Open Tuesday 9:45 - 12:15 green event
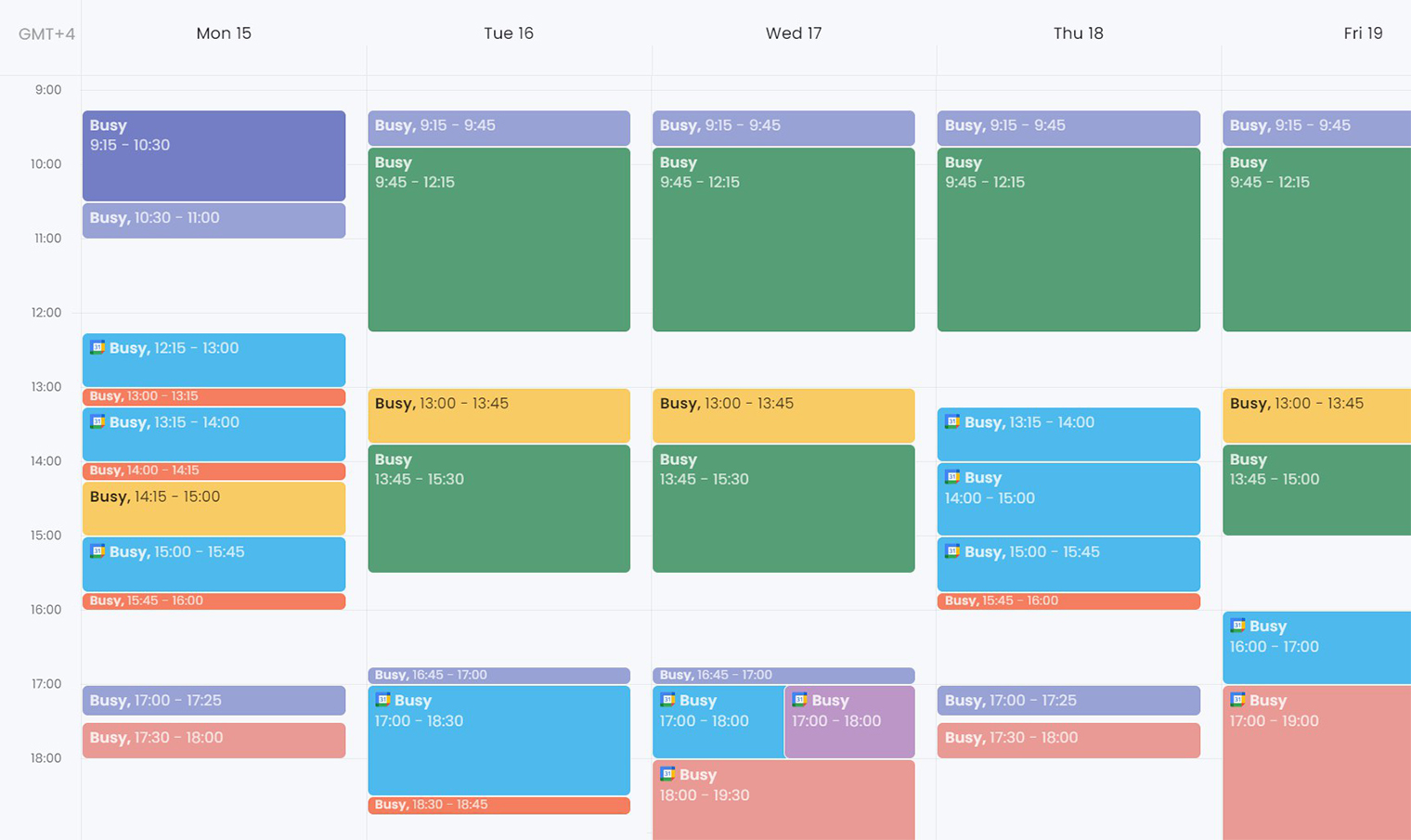Screen dimensions: 1411x840 coord(498,239)
